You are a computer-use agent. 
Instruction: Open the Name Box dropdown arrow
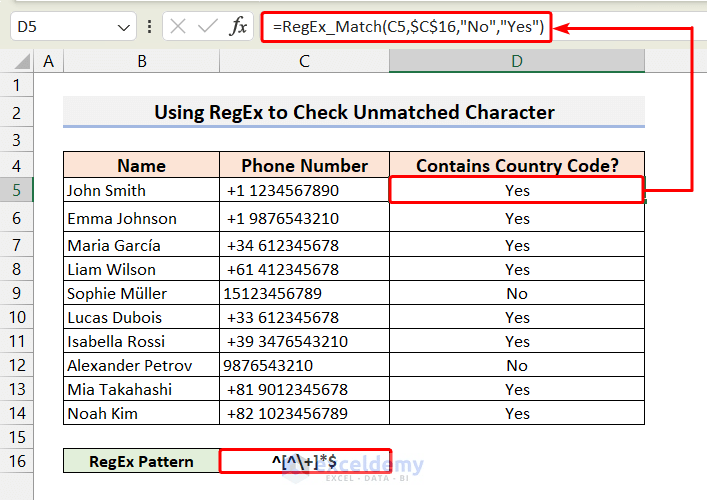(x=124, y=28)
